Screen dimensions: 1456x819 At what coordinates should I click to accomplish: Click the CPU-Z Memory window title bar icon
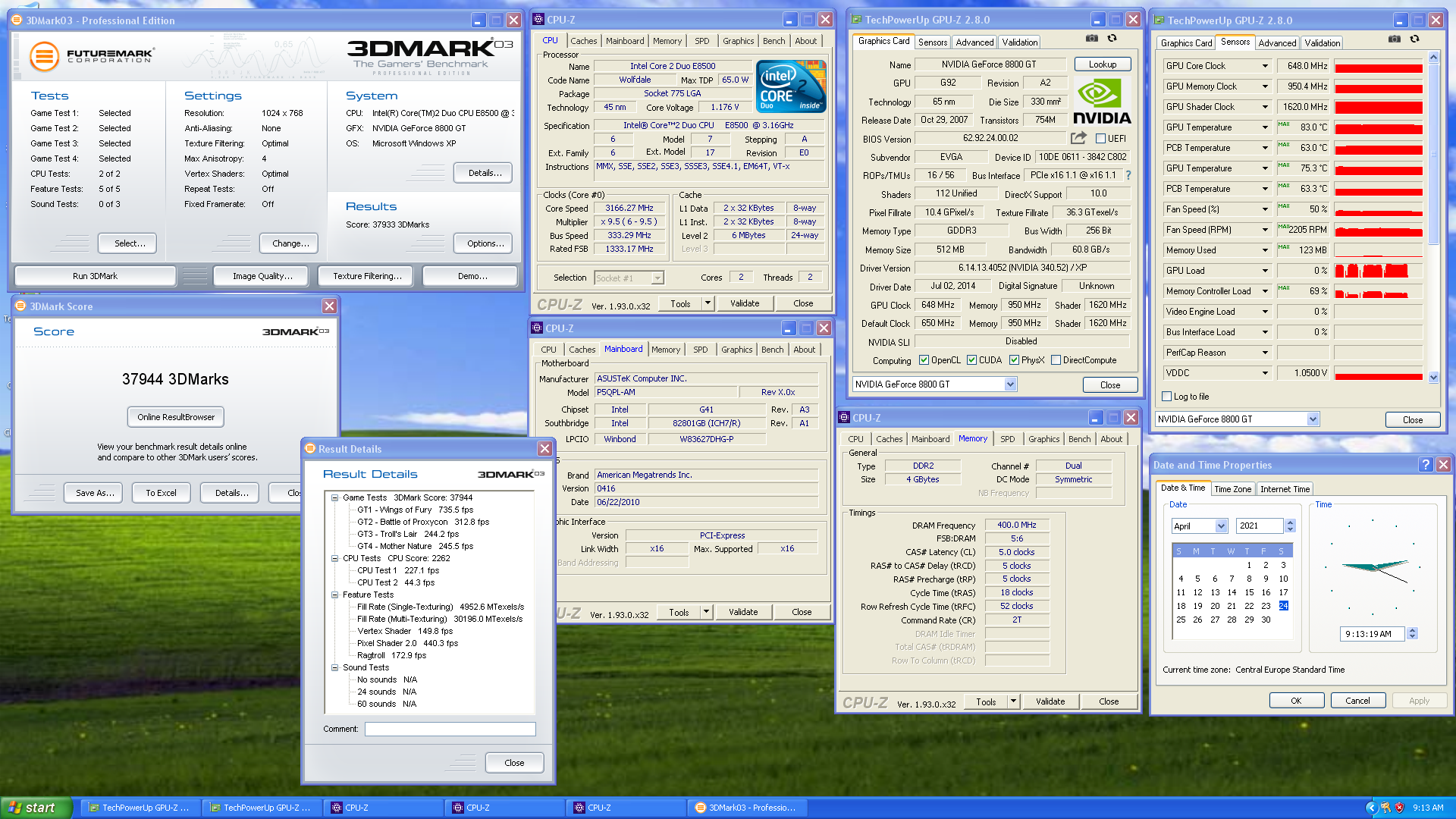844,418
